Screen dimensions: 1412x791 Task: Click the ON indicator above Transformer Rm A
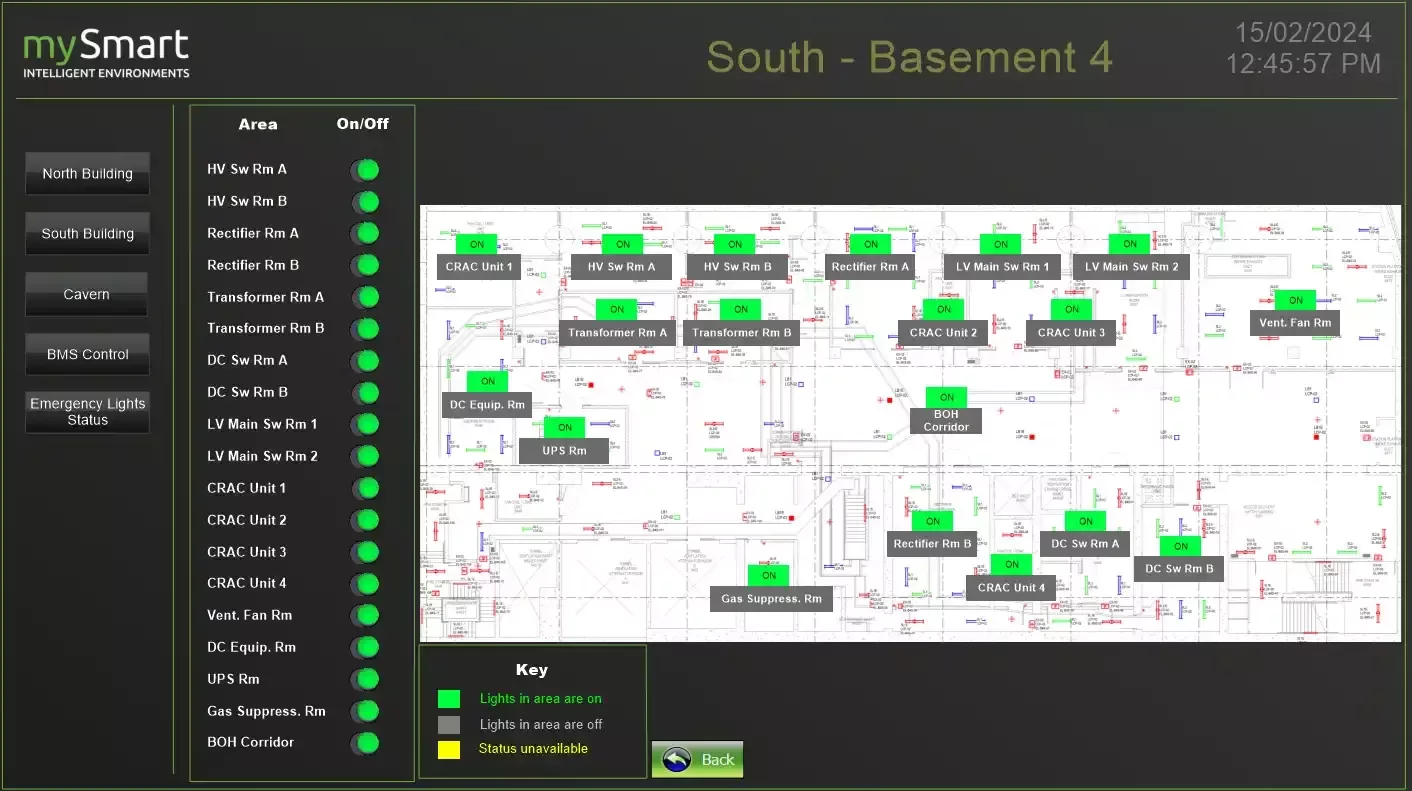tap(616, 309)
